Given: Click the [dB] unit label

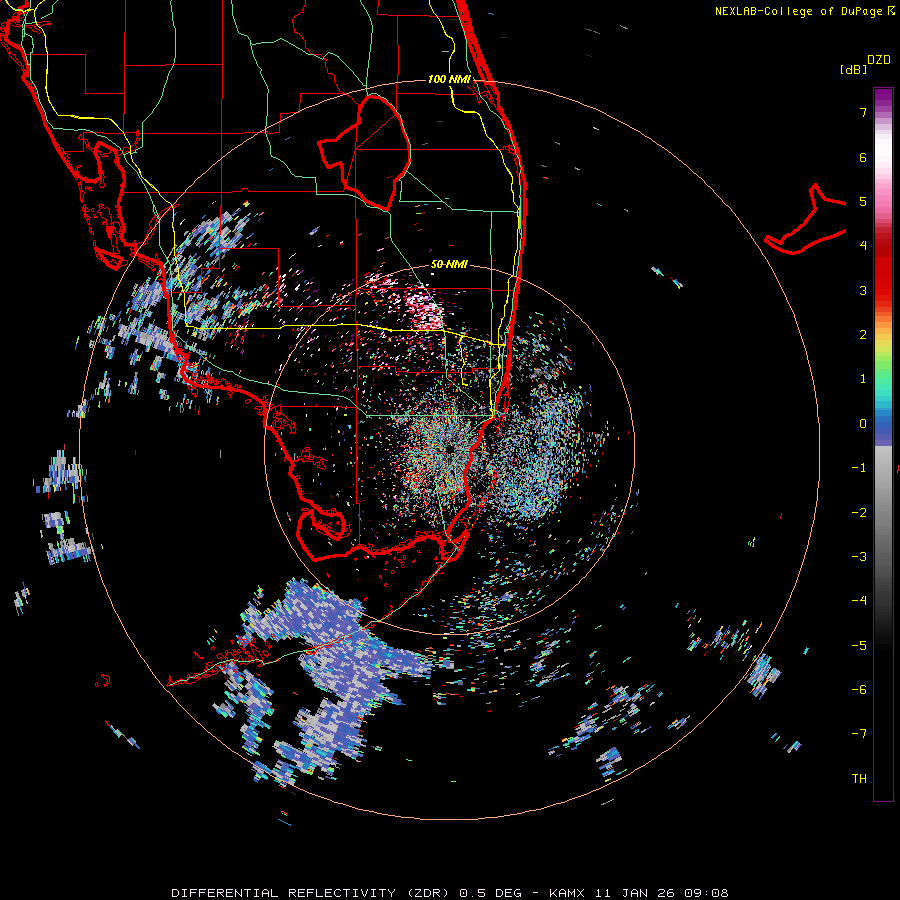Looking at the screenshot, I should click(x=853, y=69).
